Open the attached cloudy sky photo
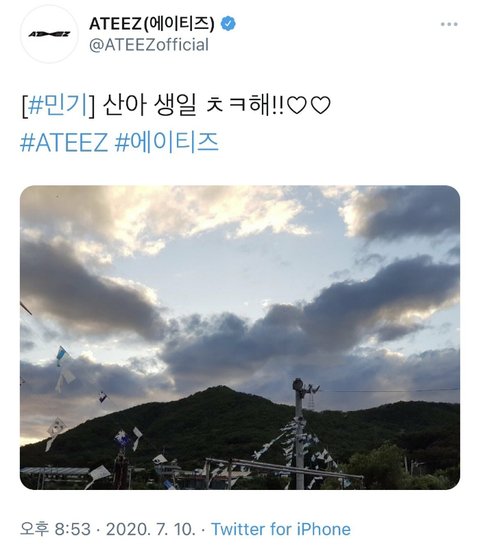 pyautogui.click(x=240, y=338)
